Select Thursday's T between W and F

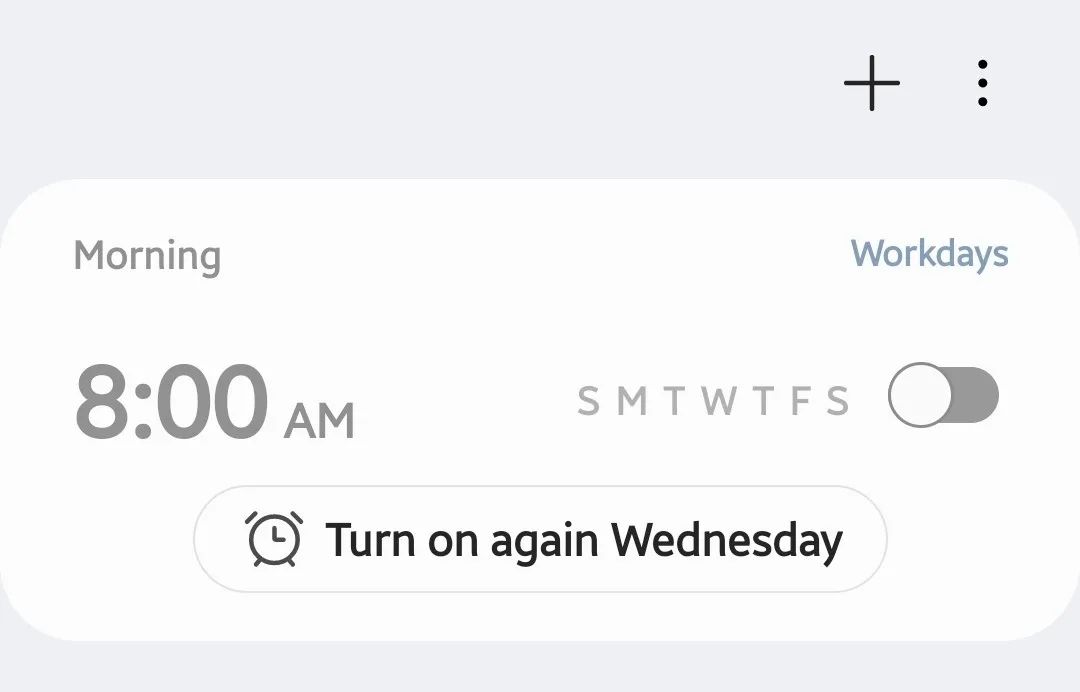coord(764,402)
